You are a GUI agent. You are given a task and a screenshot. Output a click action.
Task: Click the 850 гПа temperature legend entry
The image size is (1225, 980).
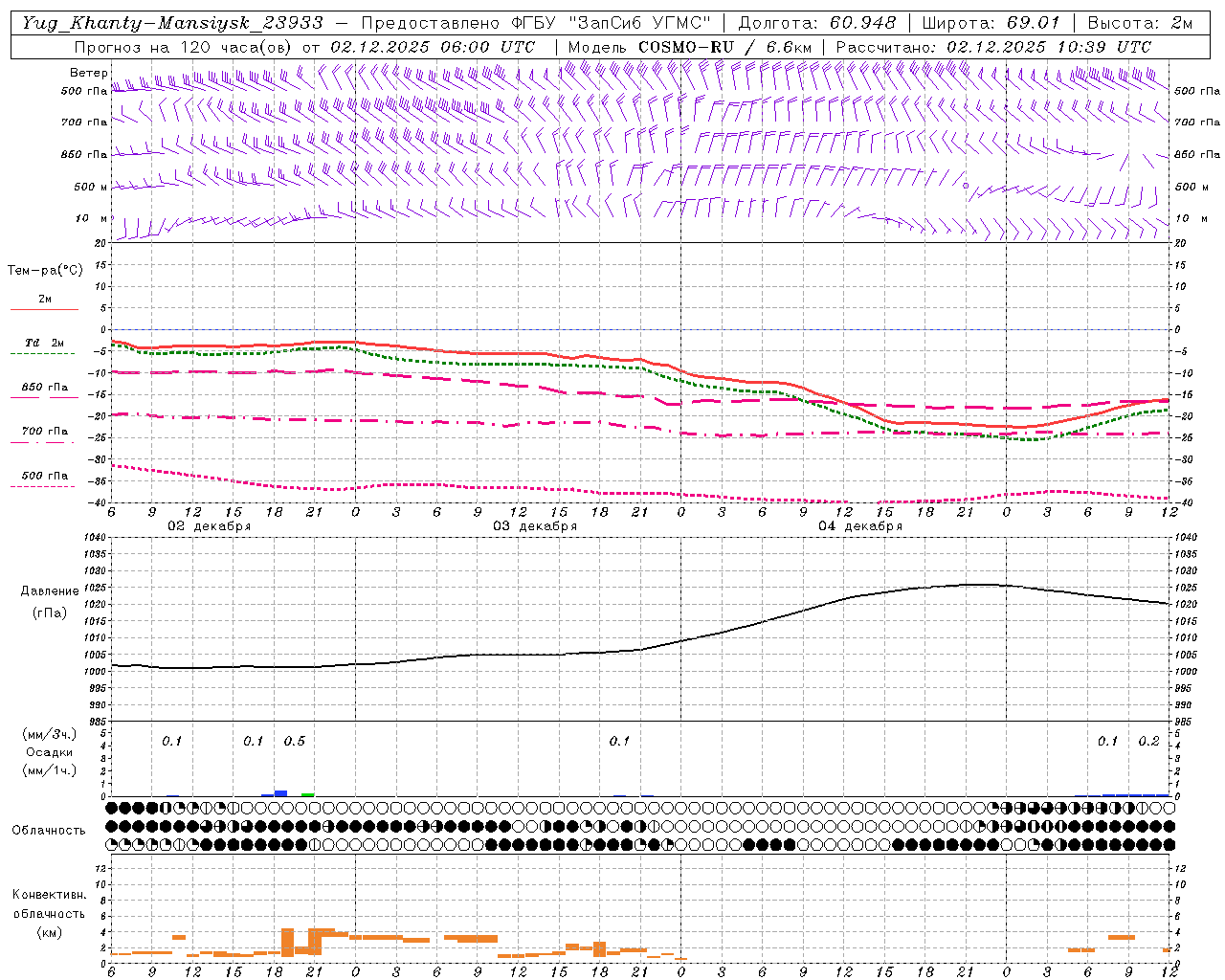coord(45,388)
